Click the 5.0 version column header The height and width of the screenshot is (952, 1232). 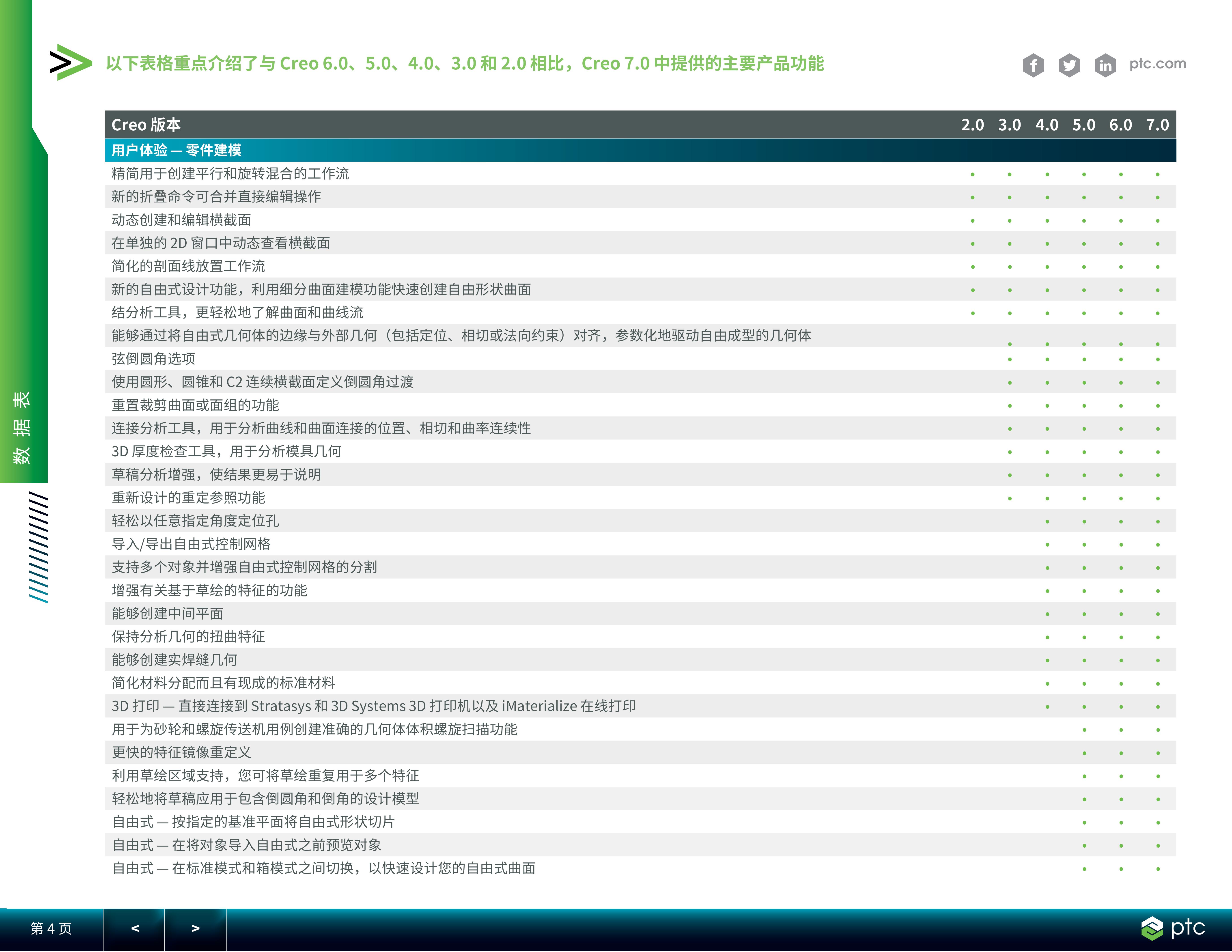pyautogui.click(x=1084, y=125)
